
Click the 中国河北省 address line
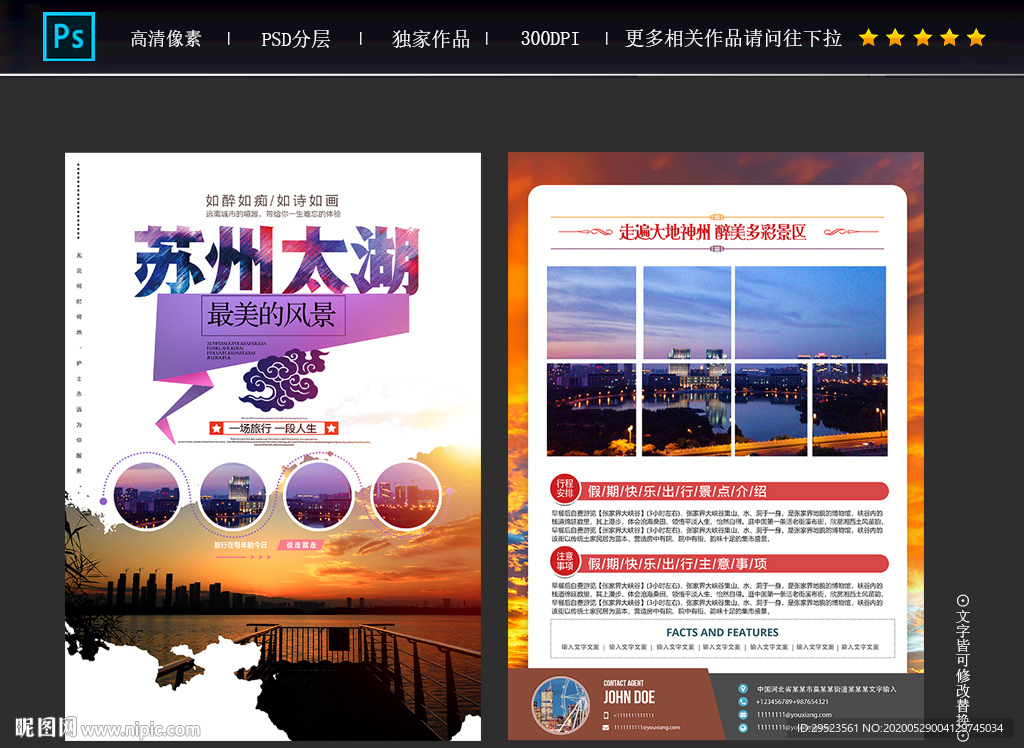click(x=827, y=689)
